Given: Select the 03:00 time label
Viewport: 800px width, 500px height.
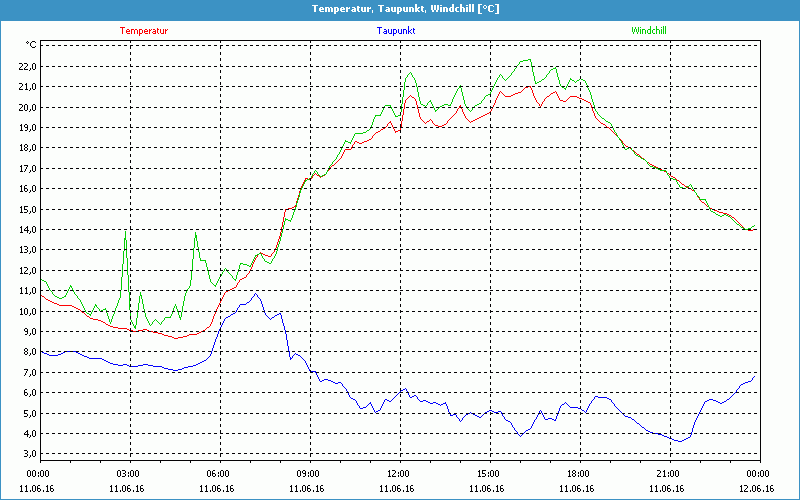Looking at the screenshot, I should pos(129,473).
